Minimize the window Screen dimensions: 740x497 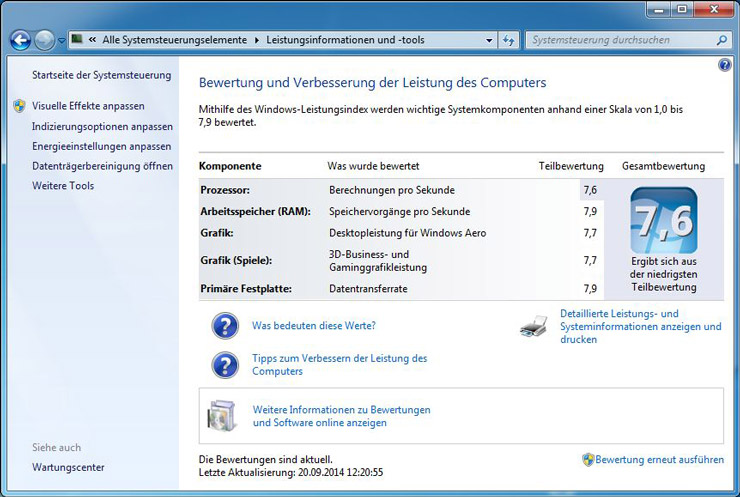tap(659, 9)
